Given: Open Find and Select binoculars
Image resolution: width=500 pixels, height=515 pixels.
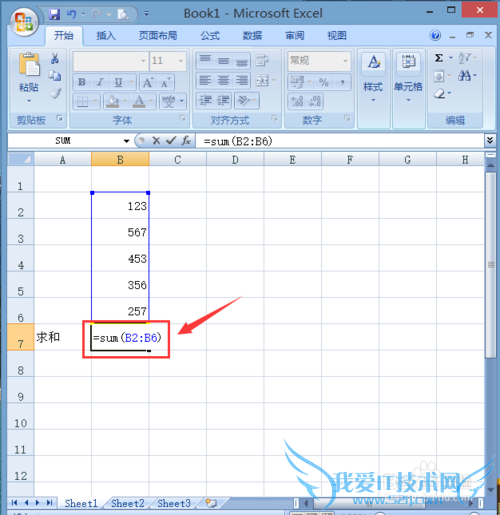Looking at the screenshot, I should pyautogui.click(x=468, y=76).
